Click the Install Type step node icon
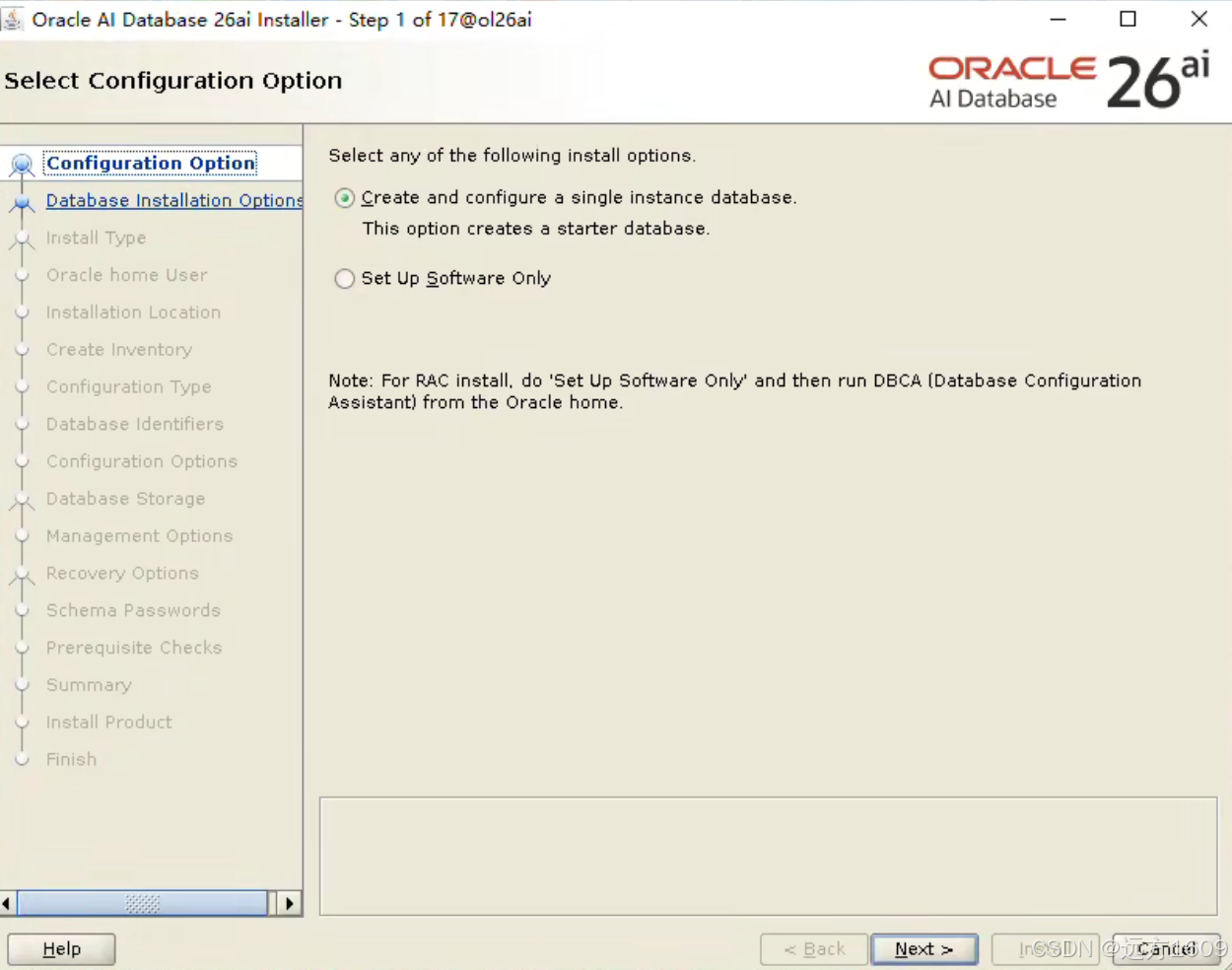This screenshot has height=970, width=1232. (x=22, y=239)
